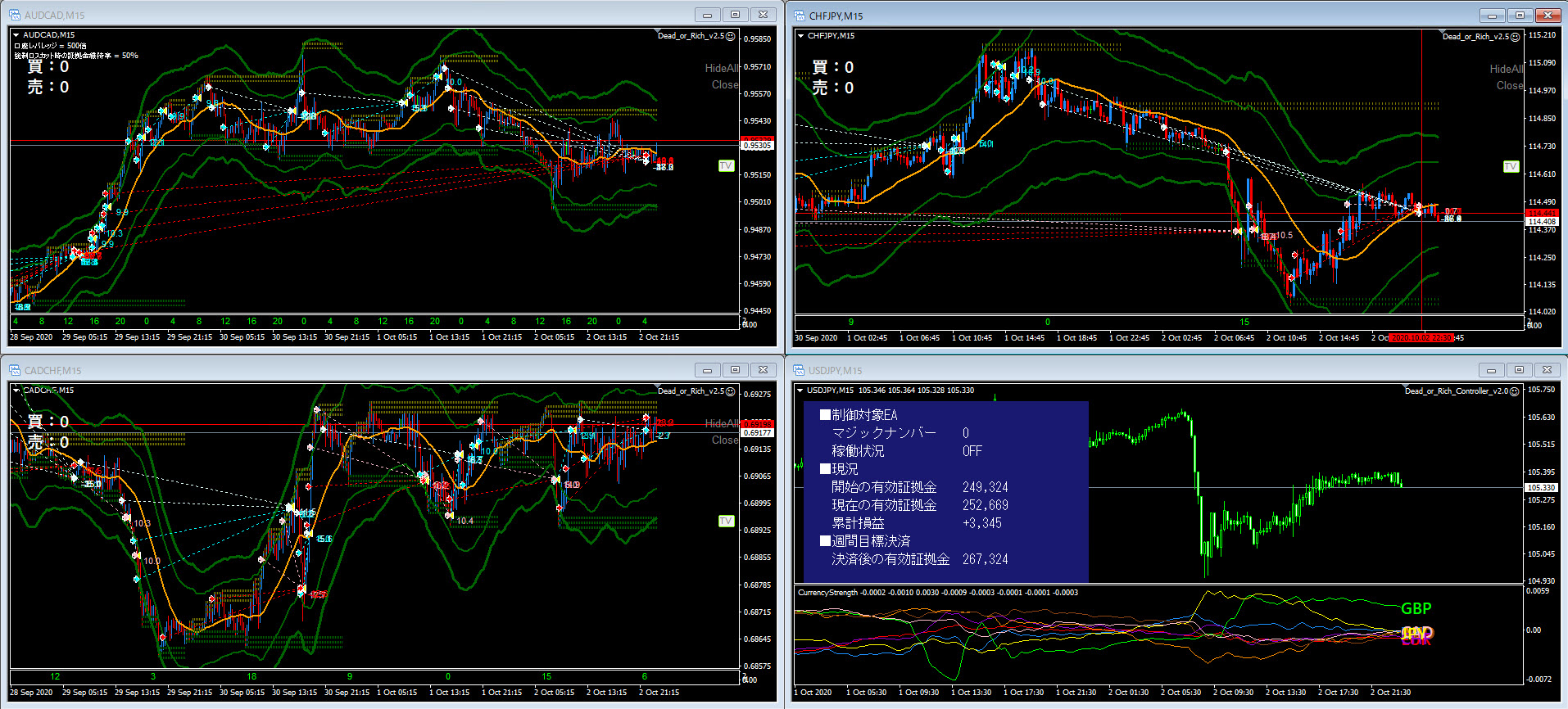Click the '+3,345' cumulative profit value

(982, 523)
